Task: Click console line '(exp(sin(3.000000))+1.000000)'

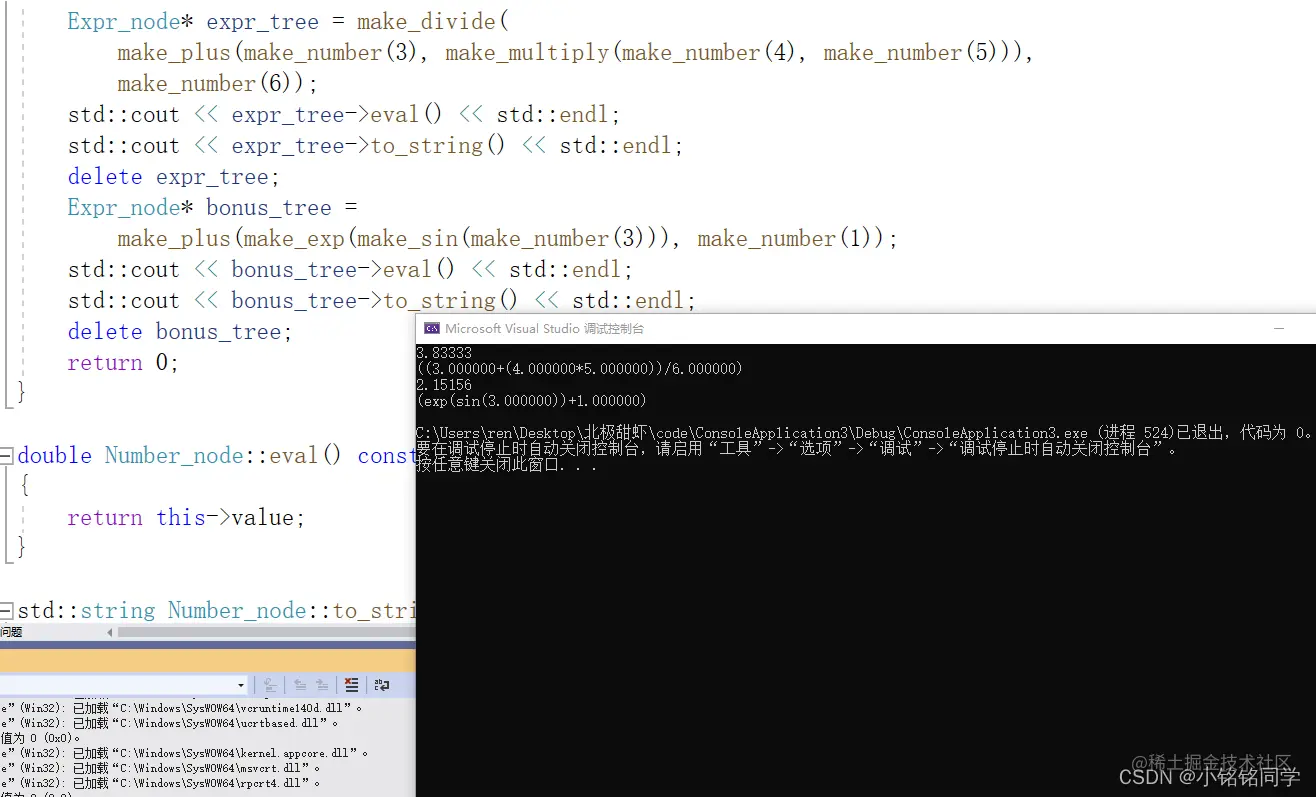Action: [531, 400]
